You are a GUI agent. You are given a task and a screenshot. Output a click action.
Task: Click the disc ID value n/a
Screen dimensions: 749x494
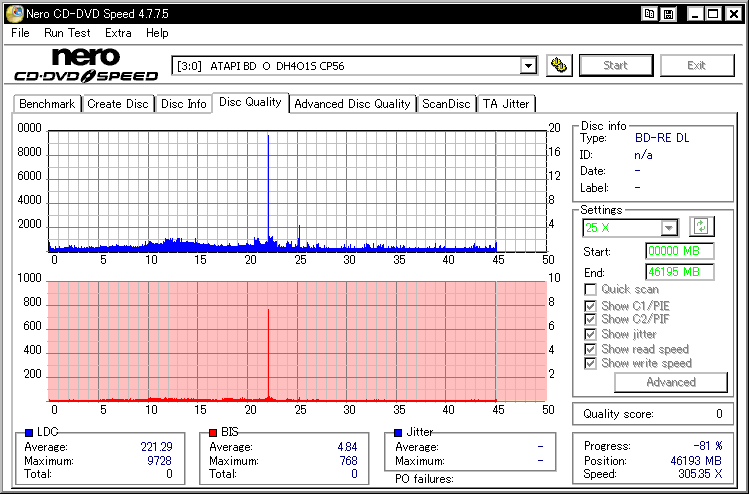643,155
